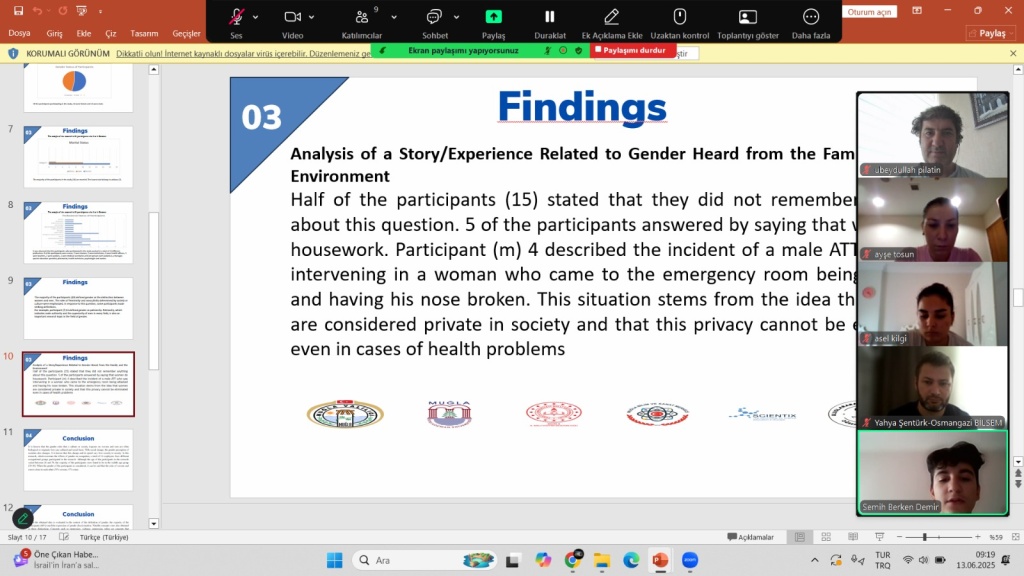This screenshot has width=1024, height=576.
Task: Click the green Paylaş share icon
Action: point(493,17)
